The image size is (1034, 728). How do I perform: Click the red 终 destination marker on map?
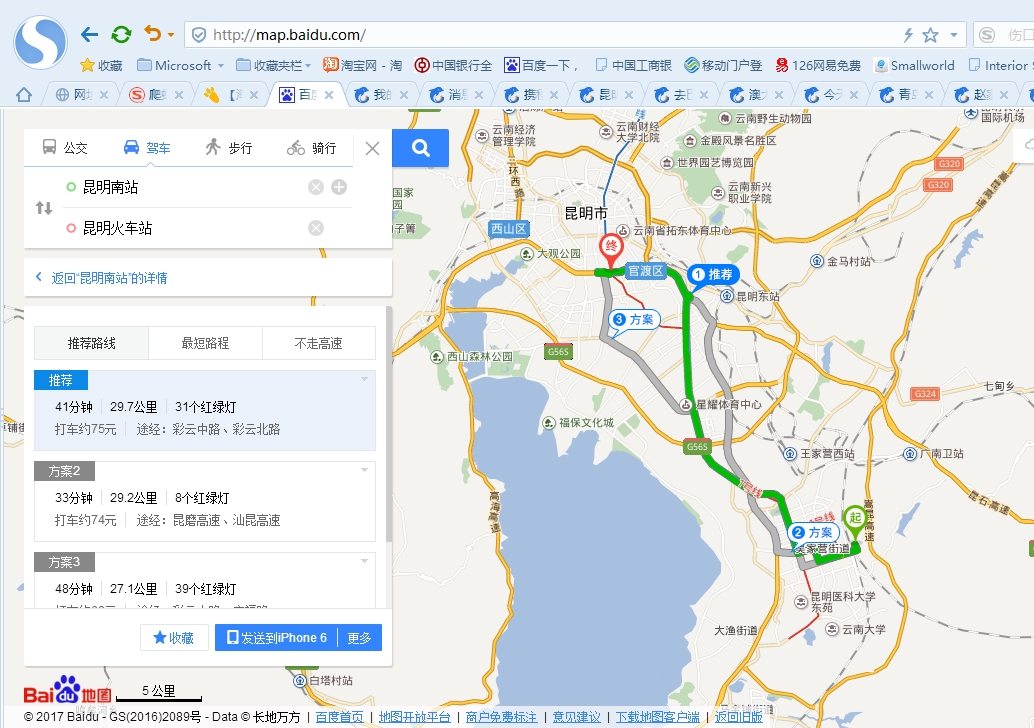[x=611, y=251]
